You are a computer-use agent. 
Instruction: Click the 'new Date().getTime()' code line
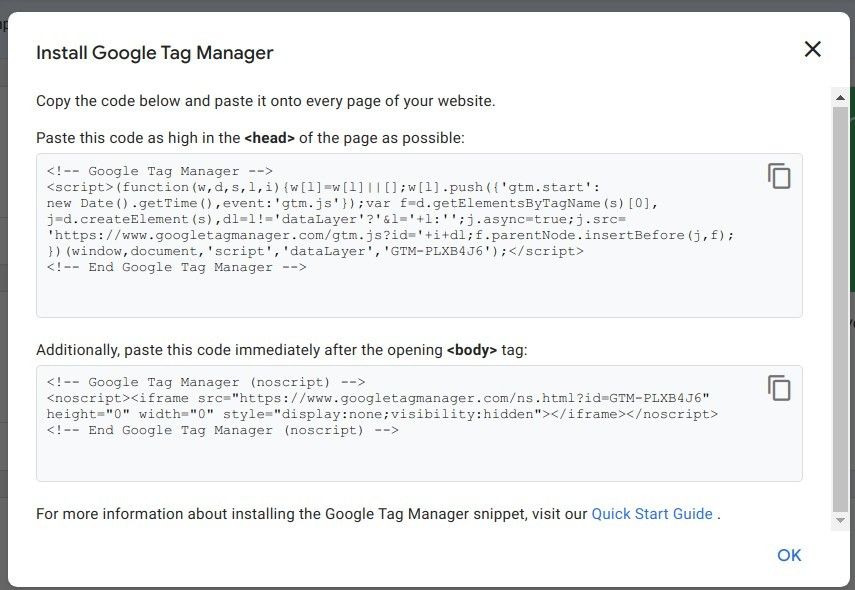pyautogui.click(x=352, y=203)
